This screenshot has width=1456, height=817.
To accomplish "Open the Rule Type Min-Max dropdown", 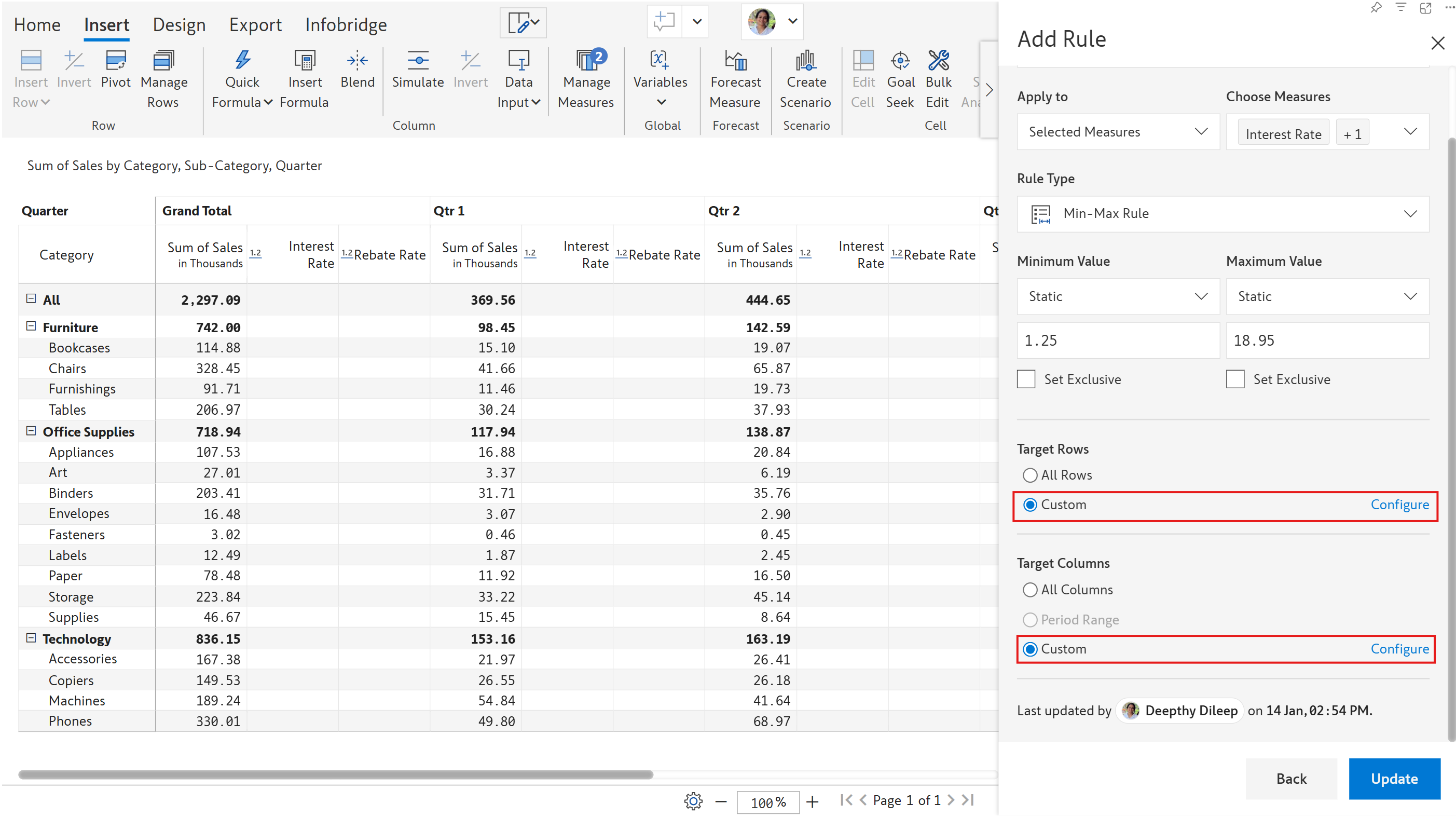I will pos(1223,214).
